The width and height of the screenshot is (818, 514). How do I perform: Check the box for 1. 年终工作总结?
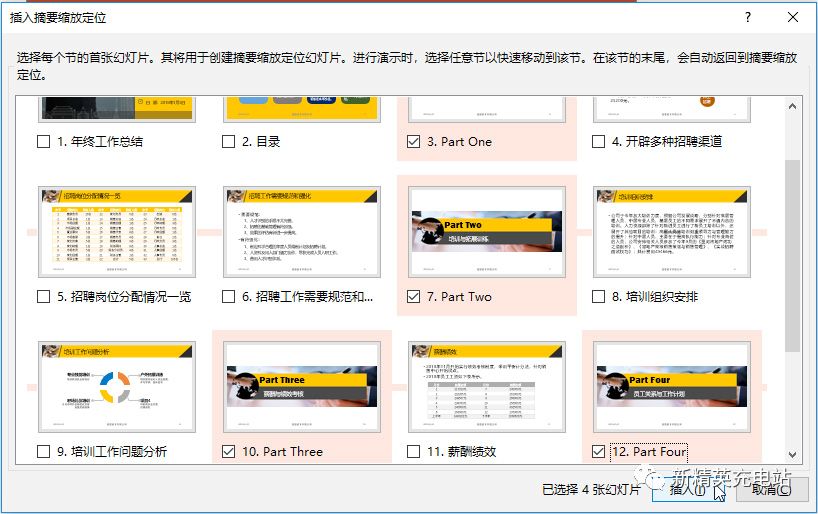coord(44,141)
